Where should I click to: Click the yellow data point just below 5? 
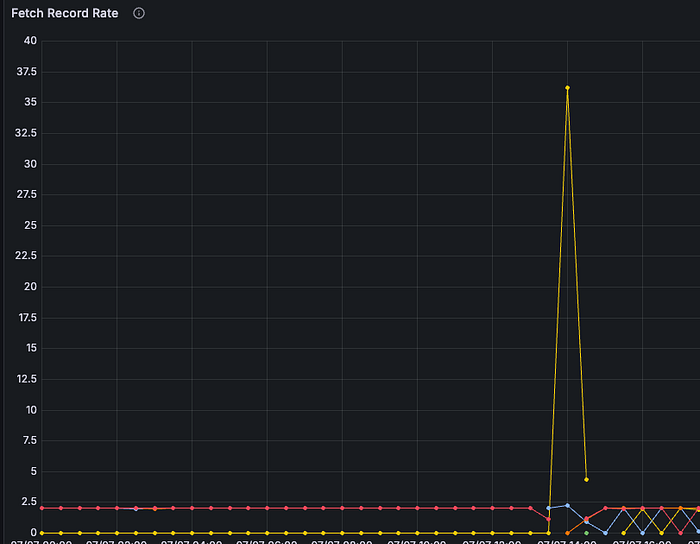point(586,479)
